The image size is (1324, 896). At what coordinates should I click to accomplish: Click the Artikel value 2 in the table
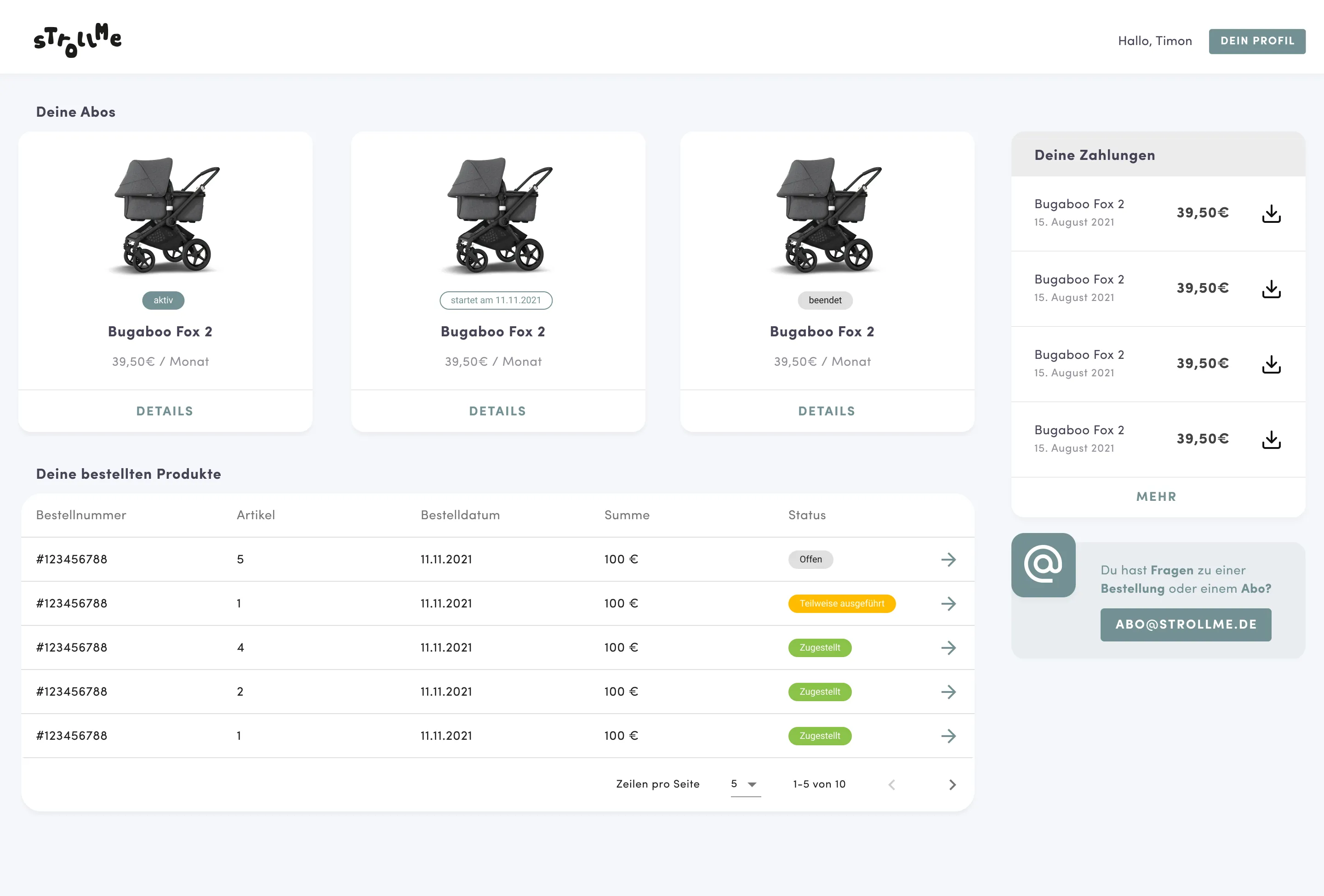(x=240, y=692)
